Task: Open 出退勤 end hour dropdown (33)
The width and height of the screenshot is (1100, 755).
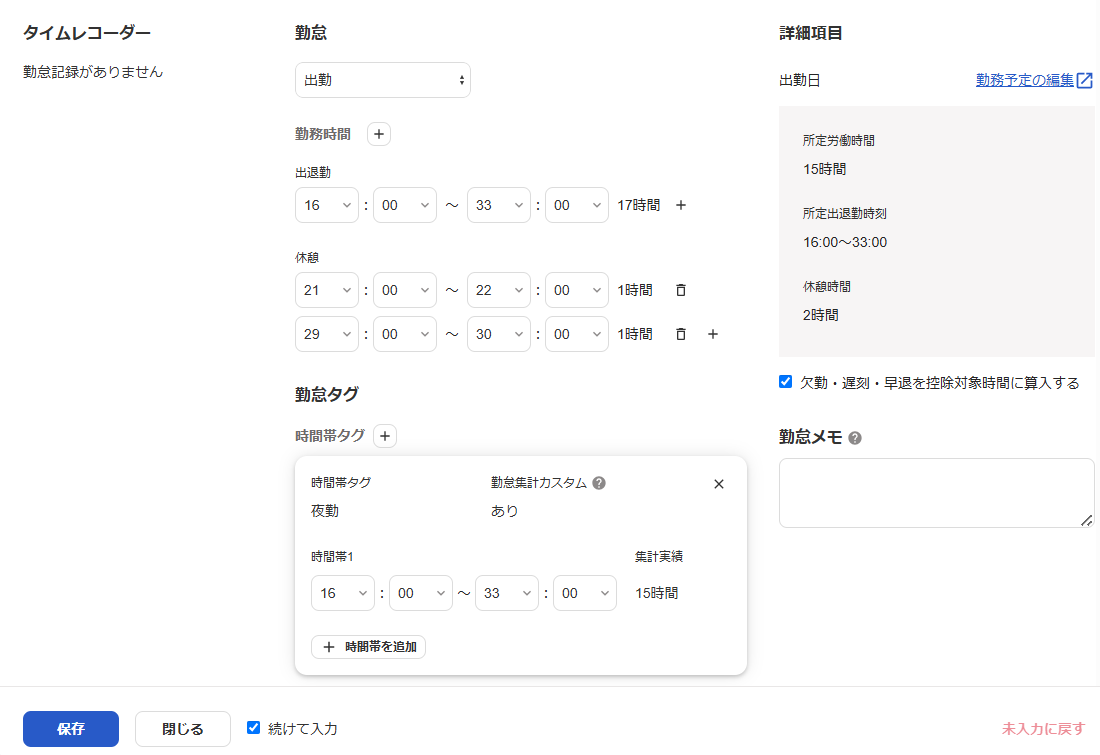Action: point(499,205)
